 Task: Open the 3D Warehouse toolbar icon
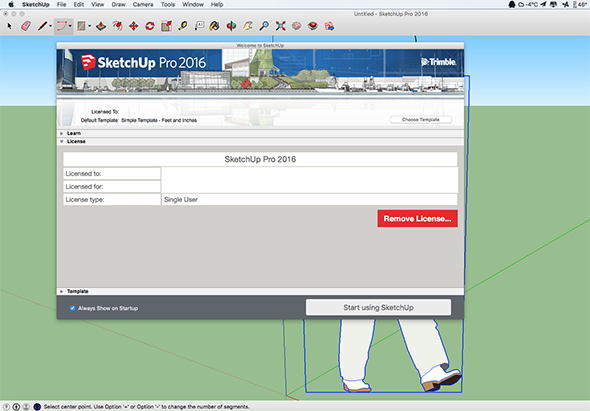[x=297, y=26]
